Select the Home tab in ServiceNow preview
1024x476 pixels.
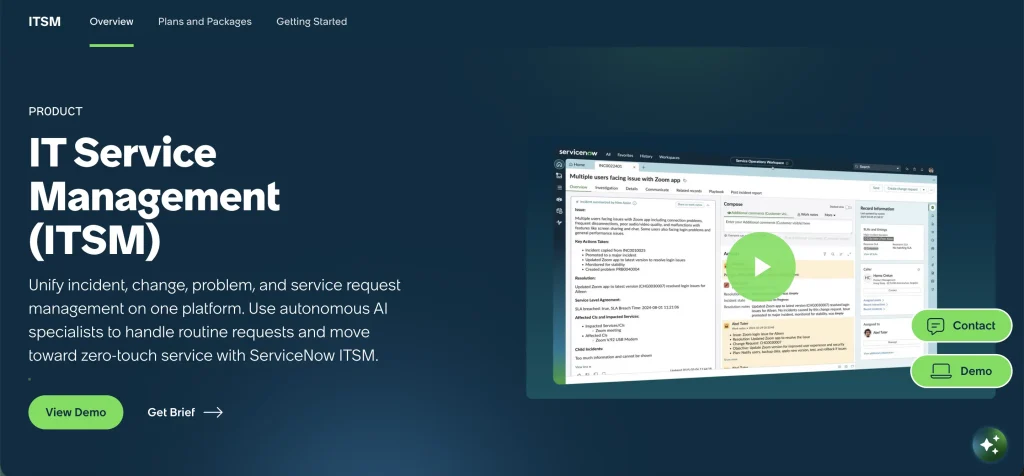coord(579,165)
